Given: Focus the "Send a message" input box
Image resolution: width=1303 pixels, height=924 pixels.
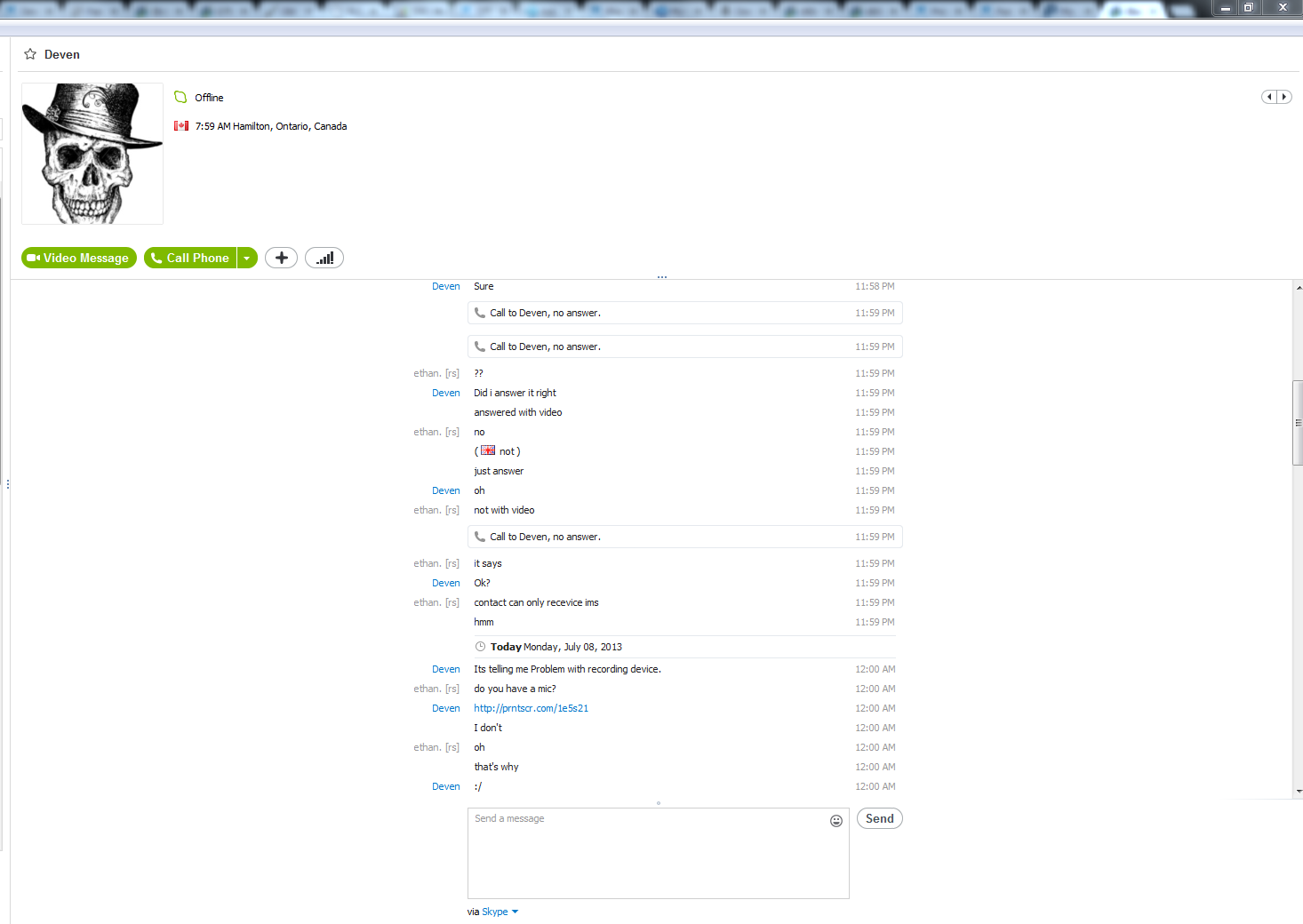Looking at the screenshot, I should coord(659,853).
